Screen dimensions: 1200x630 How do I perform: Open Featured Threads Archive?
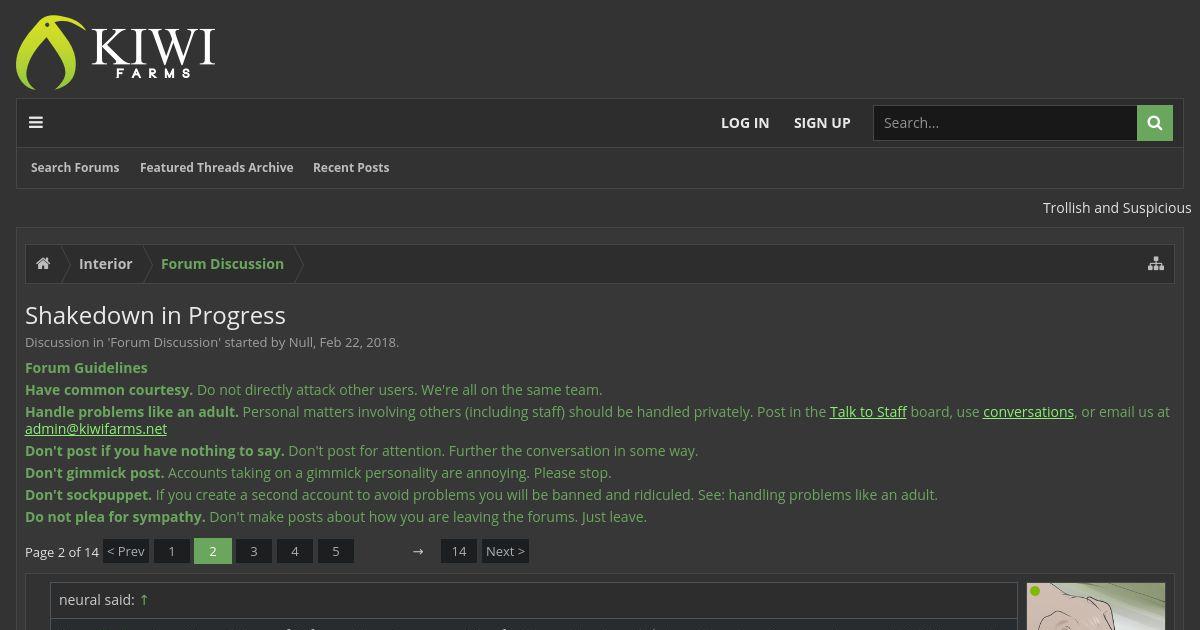pos(216,168)
